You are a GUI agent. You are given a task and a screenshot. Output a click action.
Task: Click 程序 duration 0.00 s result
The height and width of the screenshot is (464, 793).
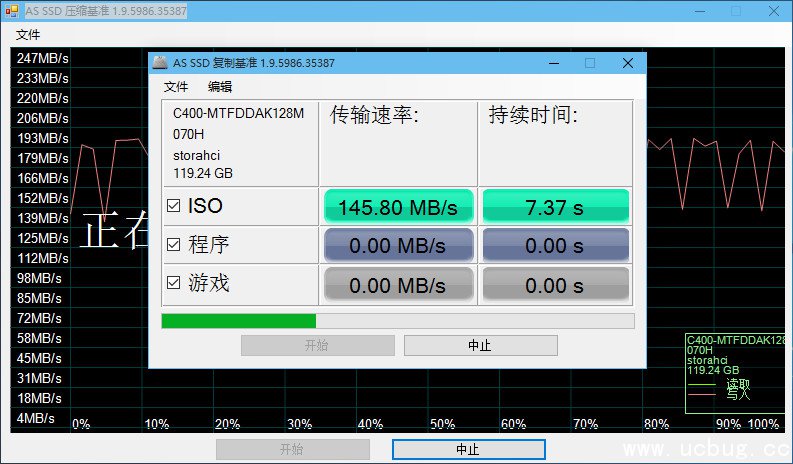point(555,245)
